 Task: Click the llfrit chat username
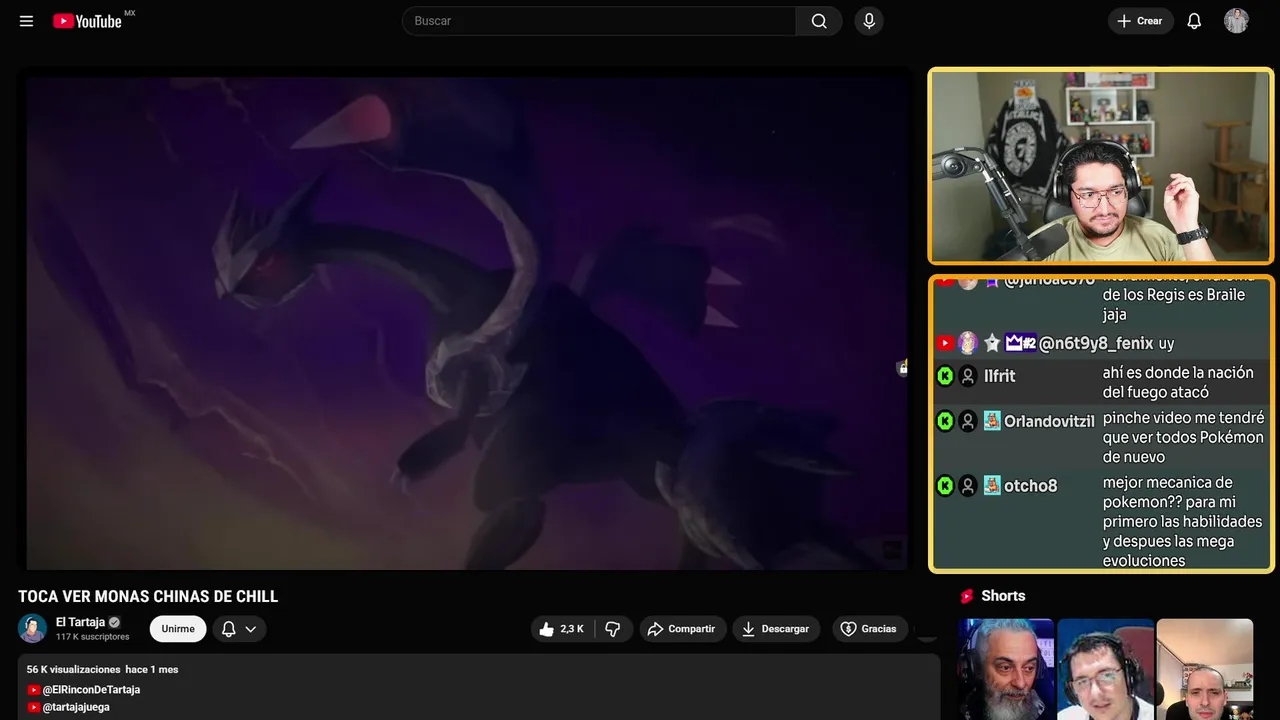coord(999,376)
